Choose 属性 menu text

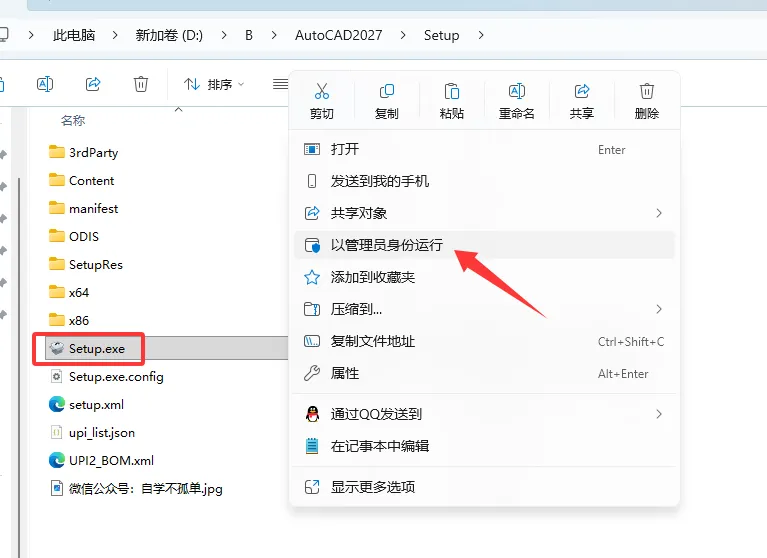[345, 374]
